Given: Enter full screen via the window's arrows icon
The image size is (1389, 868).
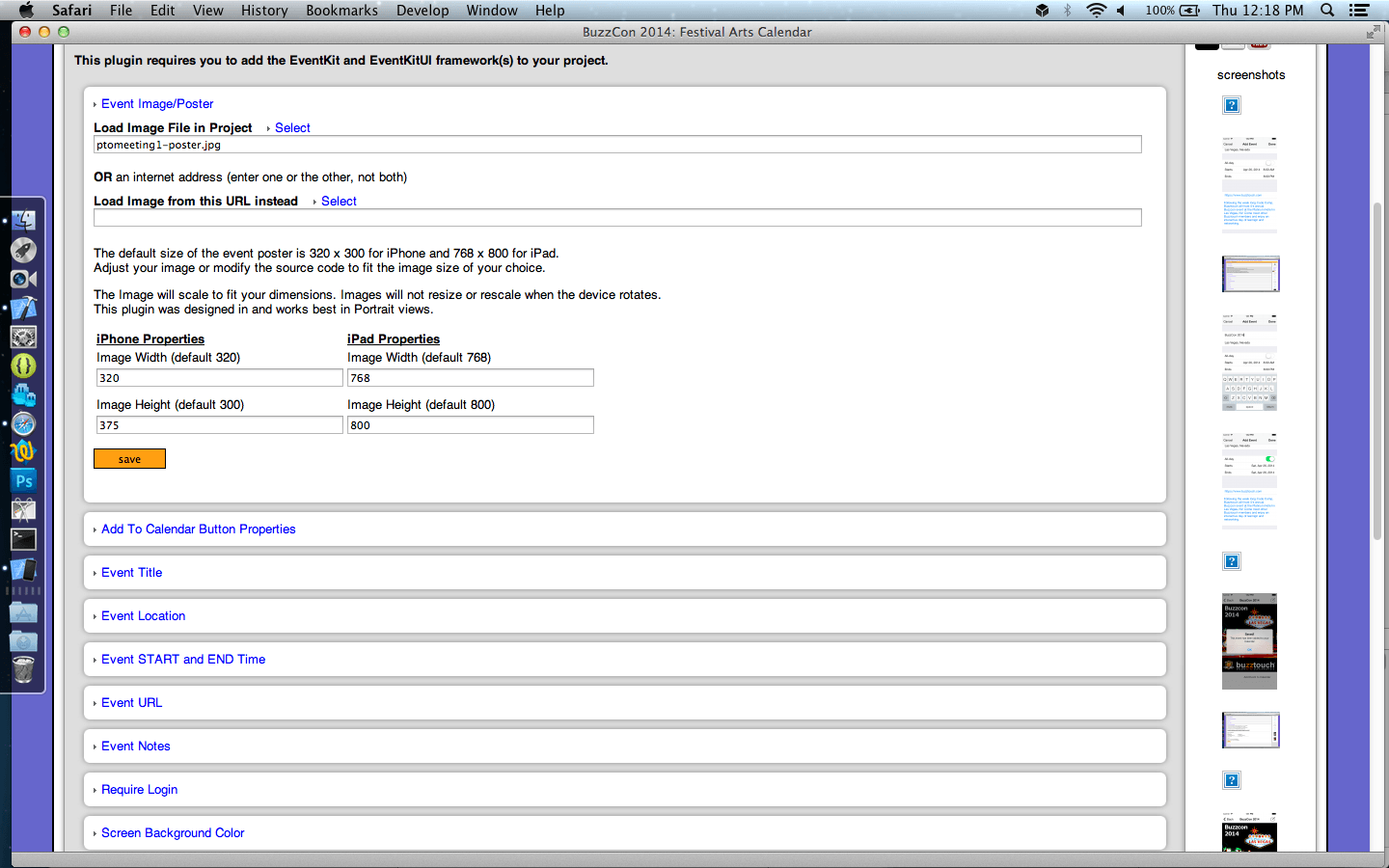Looking at the screenshot, I should click(x=1374, y=32).
